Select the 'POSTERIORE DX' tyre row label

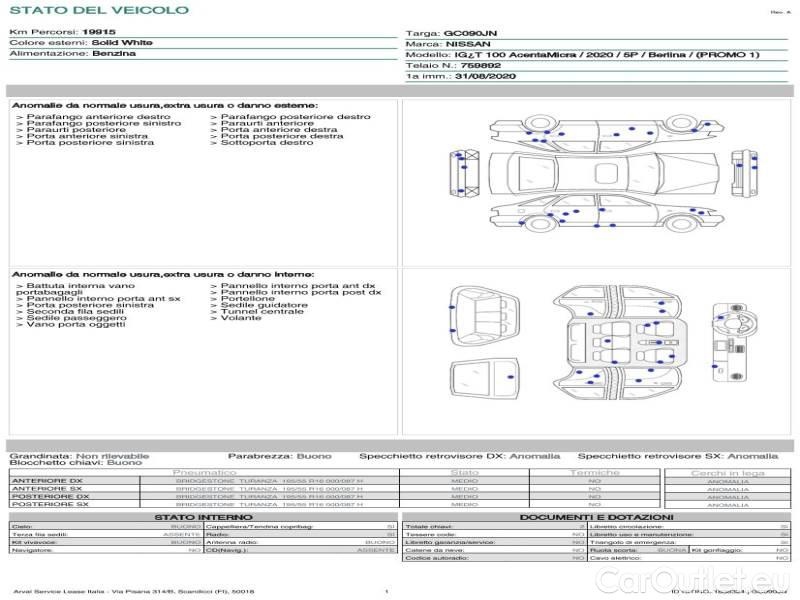[51, 496]
